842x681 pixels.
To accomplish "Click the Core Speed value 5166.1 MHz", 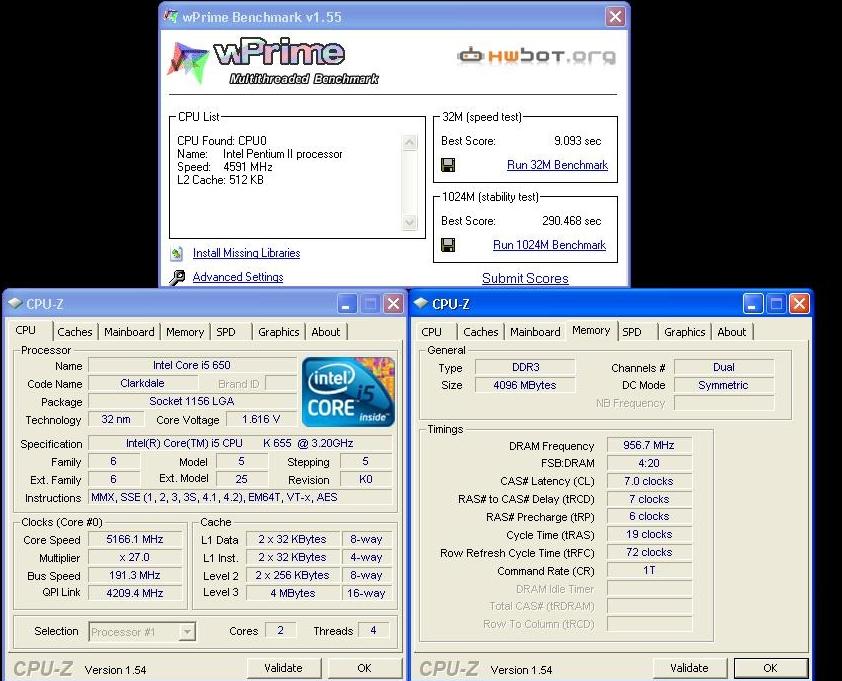I will (135, 539).
